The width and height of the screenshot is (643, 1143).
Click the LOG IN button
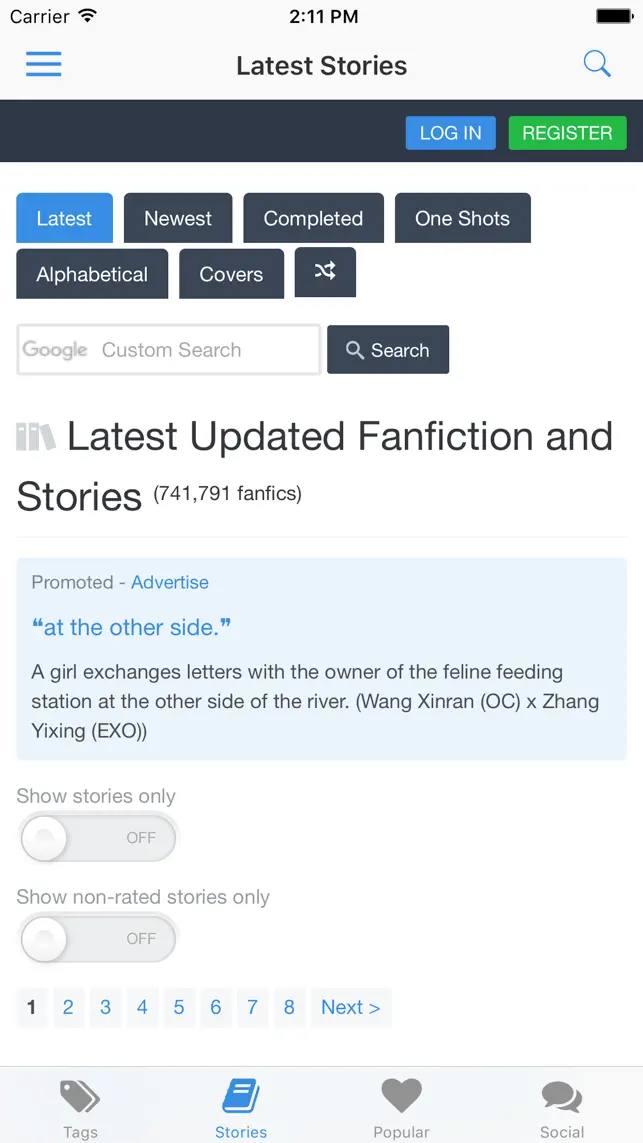coord(450,132)
